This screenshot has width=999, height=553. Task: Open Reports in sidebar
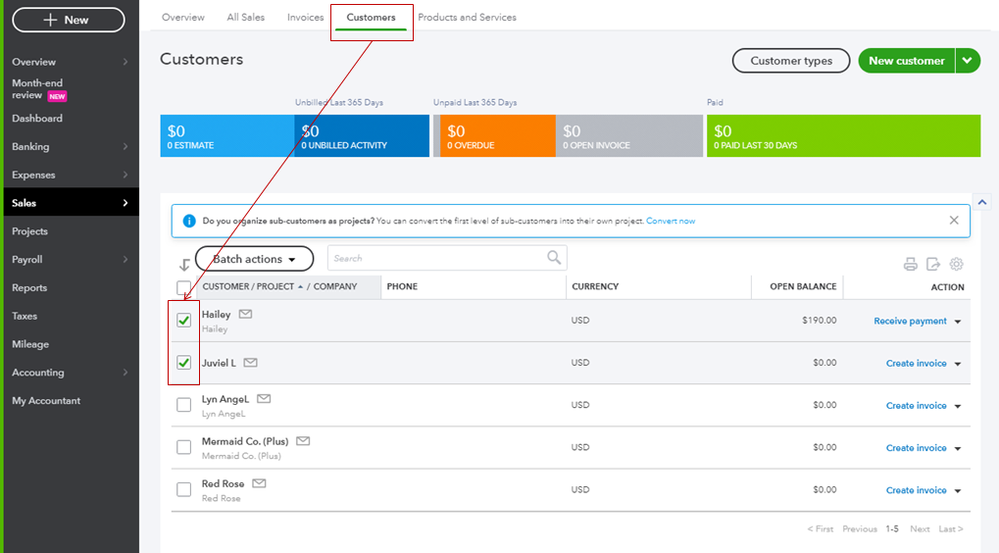[x=29, y=287]
